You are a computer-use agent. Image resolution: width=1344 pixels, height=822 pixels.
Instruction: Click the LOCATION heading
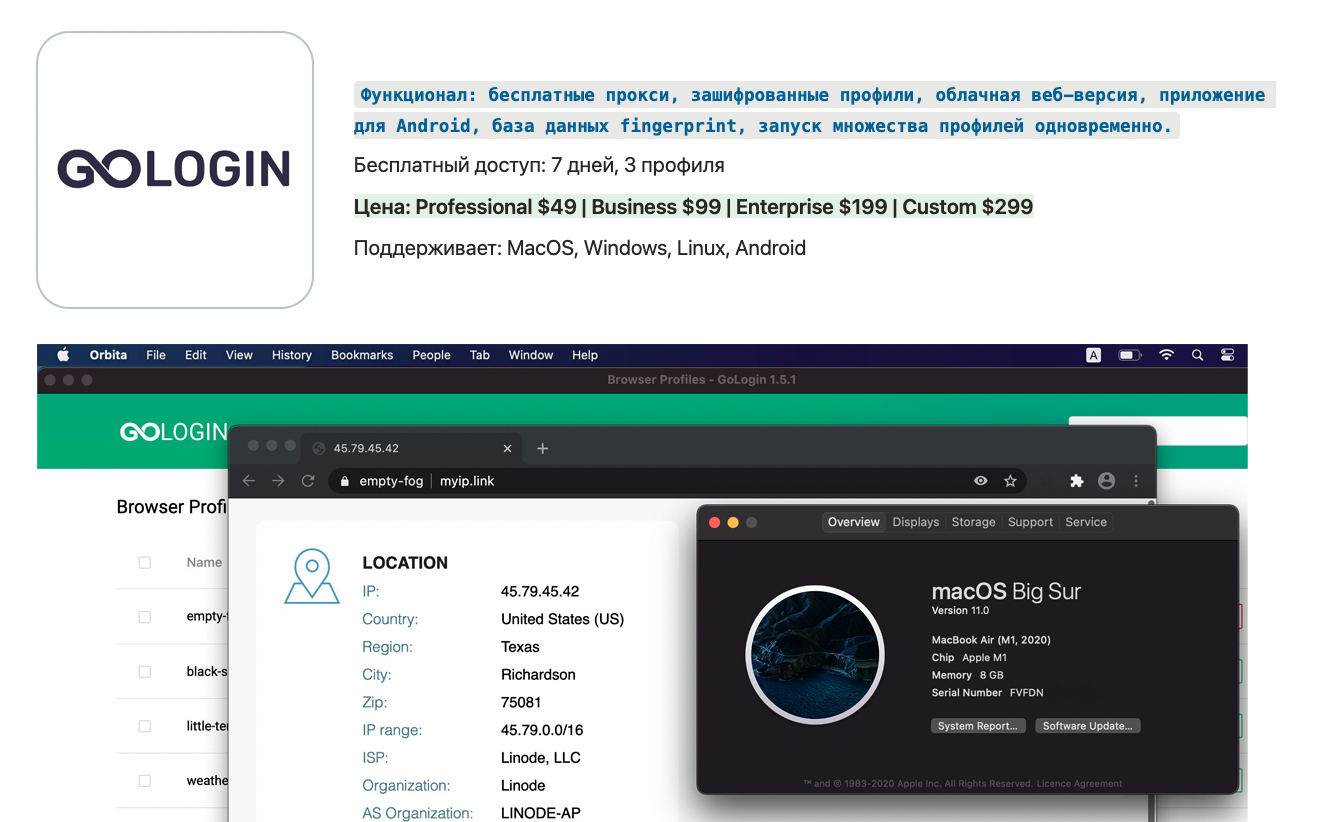pos(405,563)
